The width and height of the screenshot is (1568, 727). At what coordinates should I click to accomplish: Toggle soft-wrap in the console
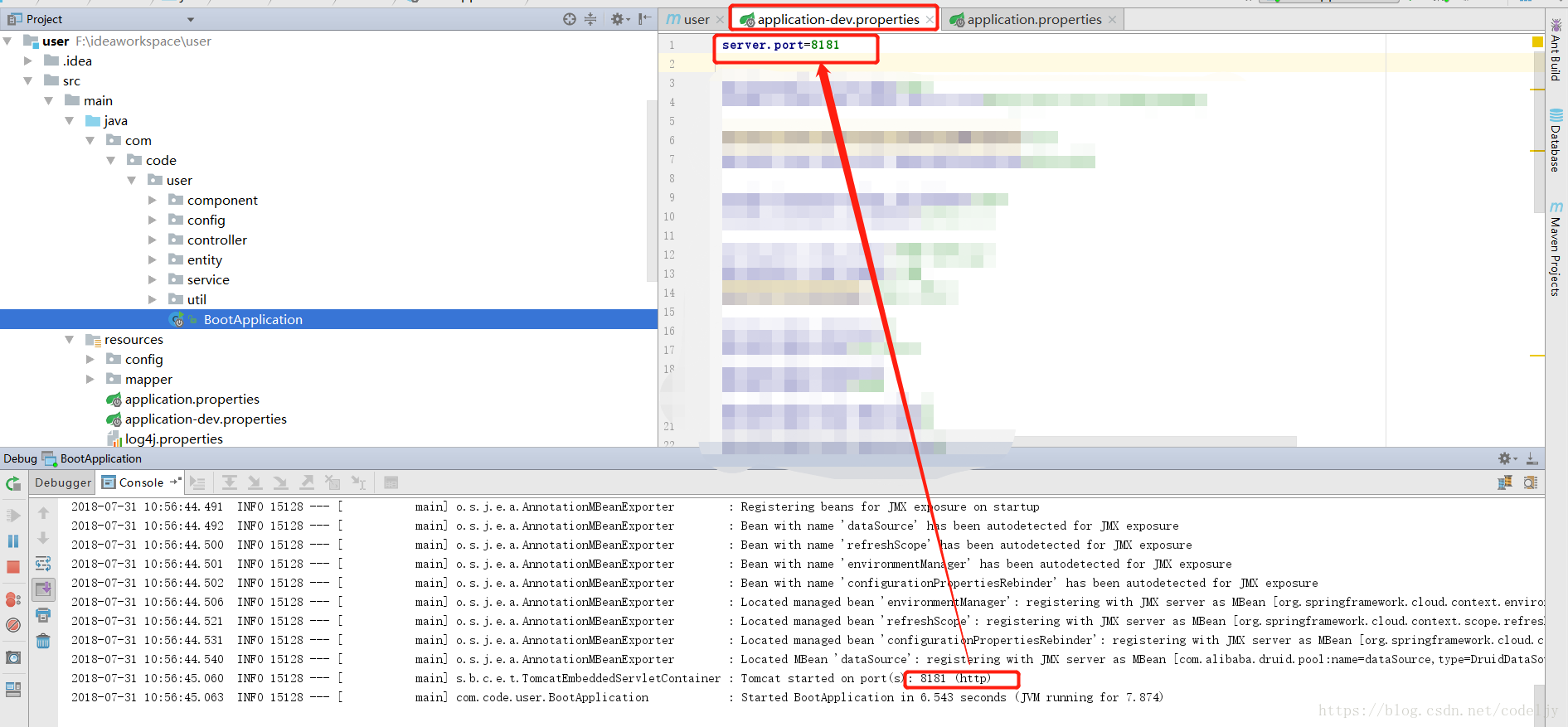pos(44,564)
